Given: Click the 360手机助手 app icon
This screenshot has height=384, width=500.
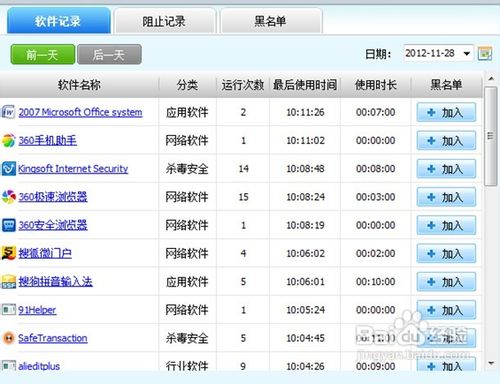Looking at the screenshot, I should 8,140.
